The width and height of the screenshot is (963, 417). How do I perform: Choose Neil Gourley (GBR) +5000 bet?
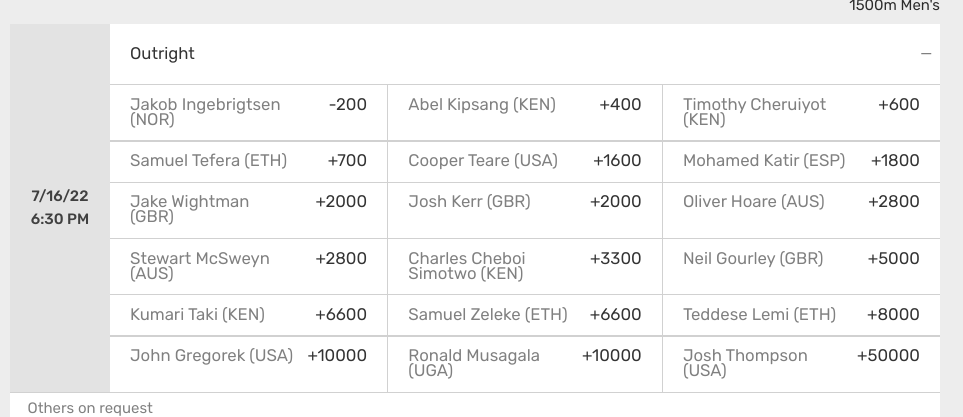pos(801,267)
